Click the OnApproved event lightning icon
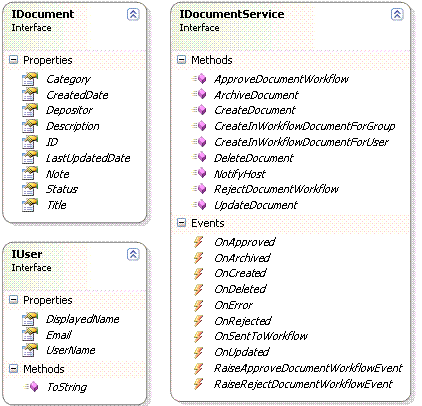The image size is (422, 406). pos(198,242)
